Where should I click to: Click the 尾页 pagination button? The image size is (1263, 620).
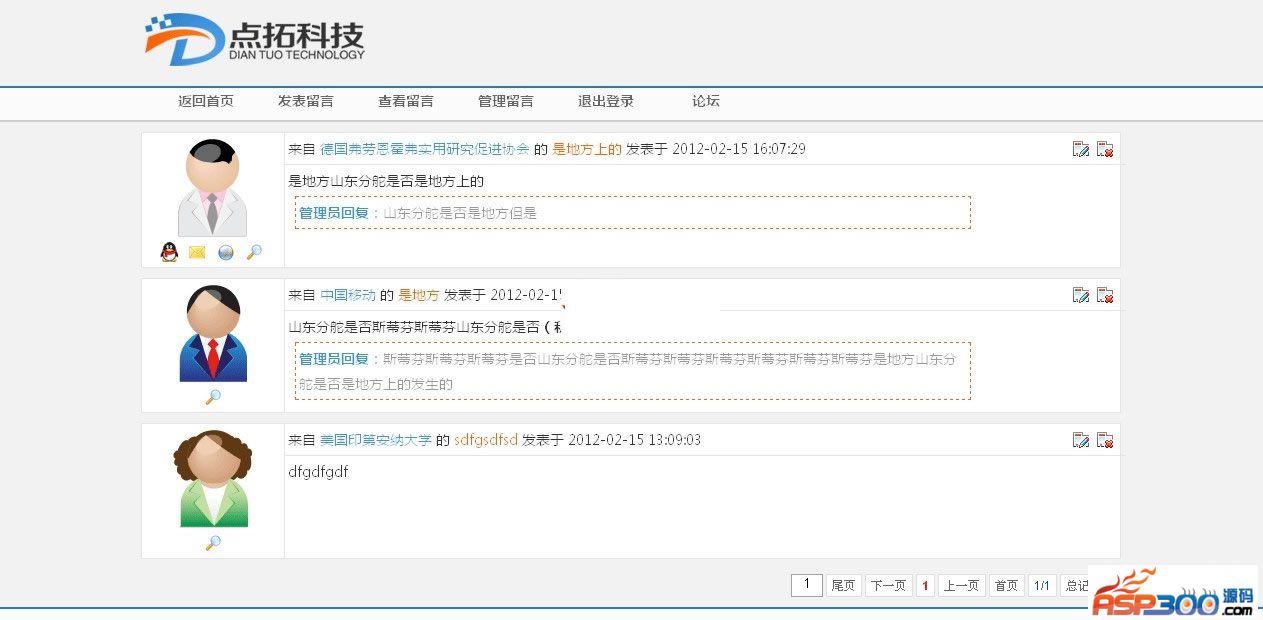click(843, 586)
